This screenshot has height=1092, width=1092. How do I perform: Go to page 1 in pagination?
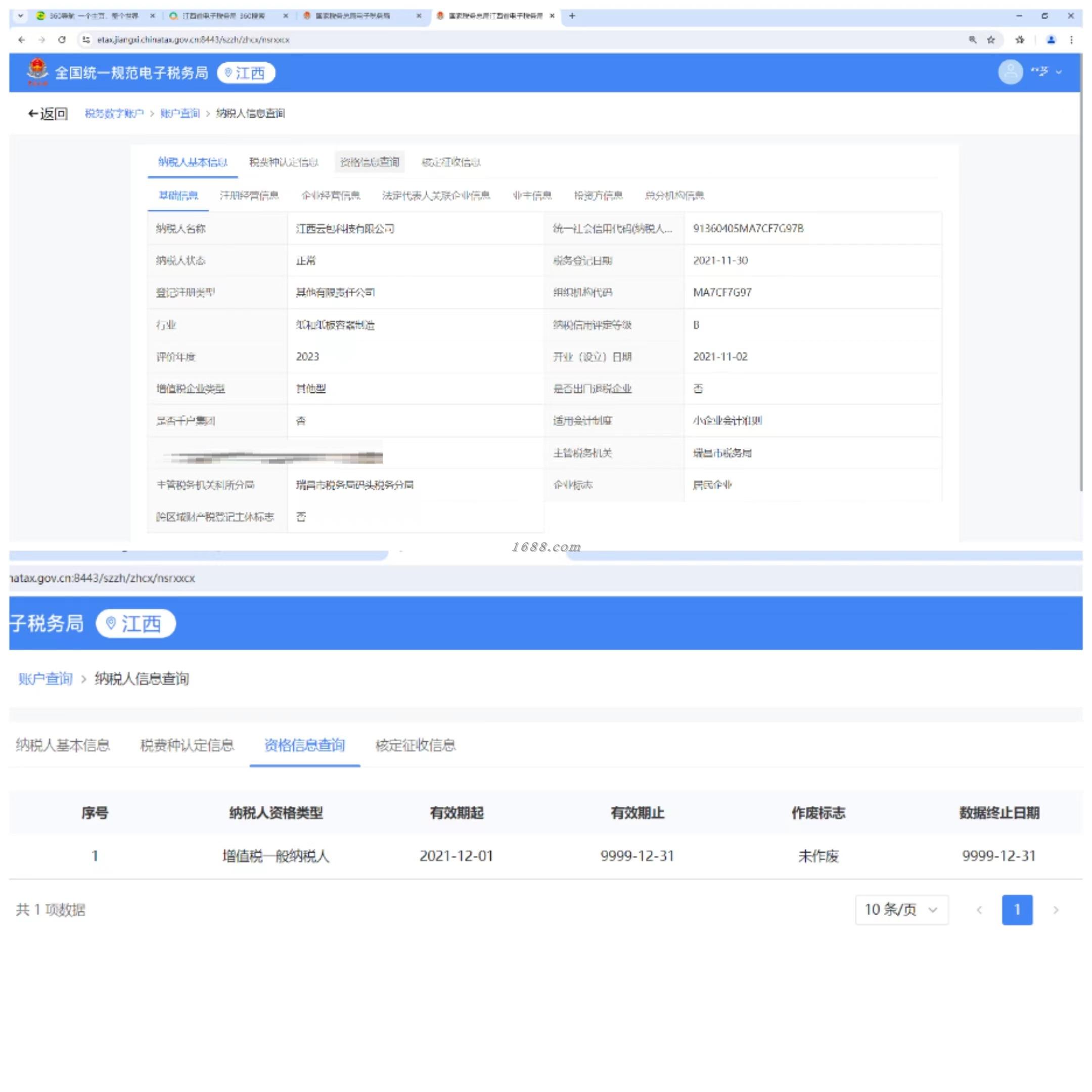1017,909
